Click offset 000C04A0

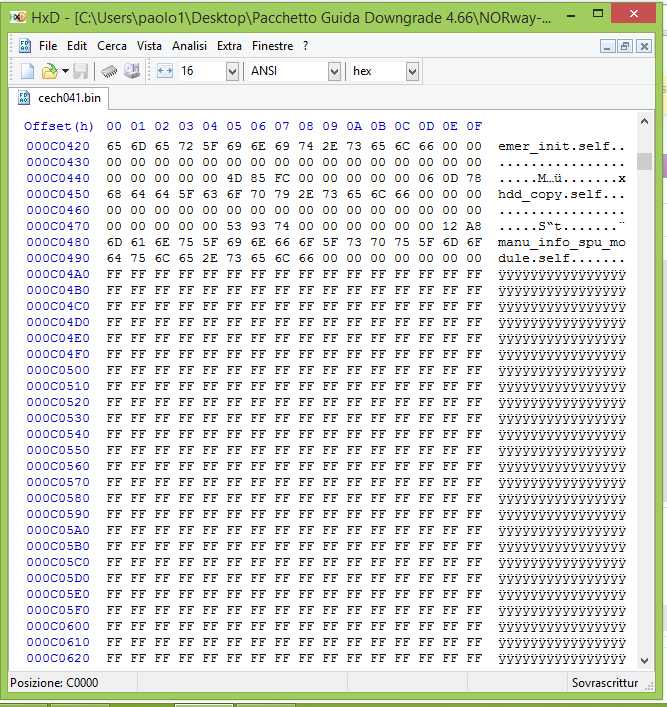tap(58, 274)
